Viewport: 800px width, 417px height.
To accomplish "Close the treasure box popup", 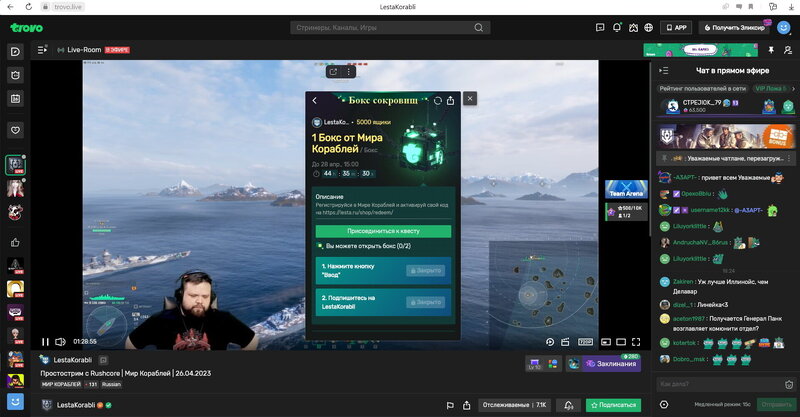I will (470, 98).
